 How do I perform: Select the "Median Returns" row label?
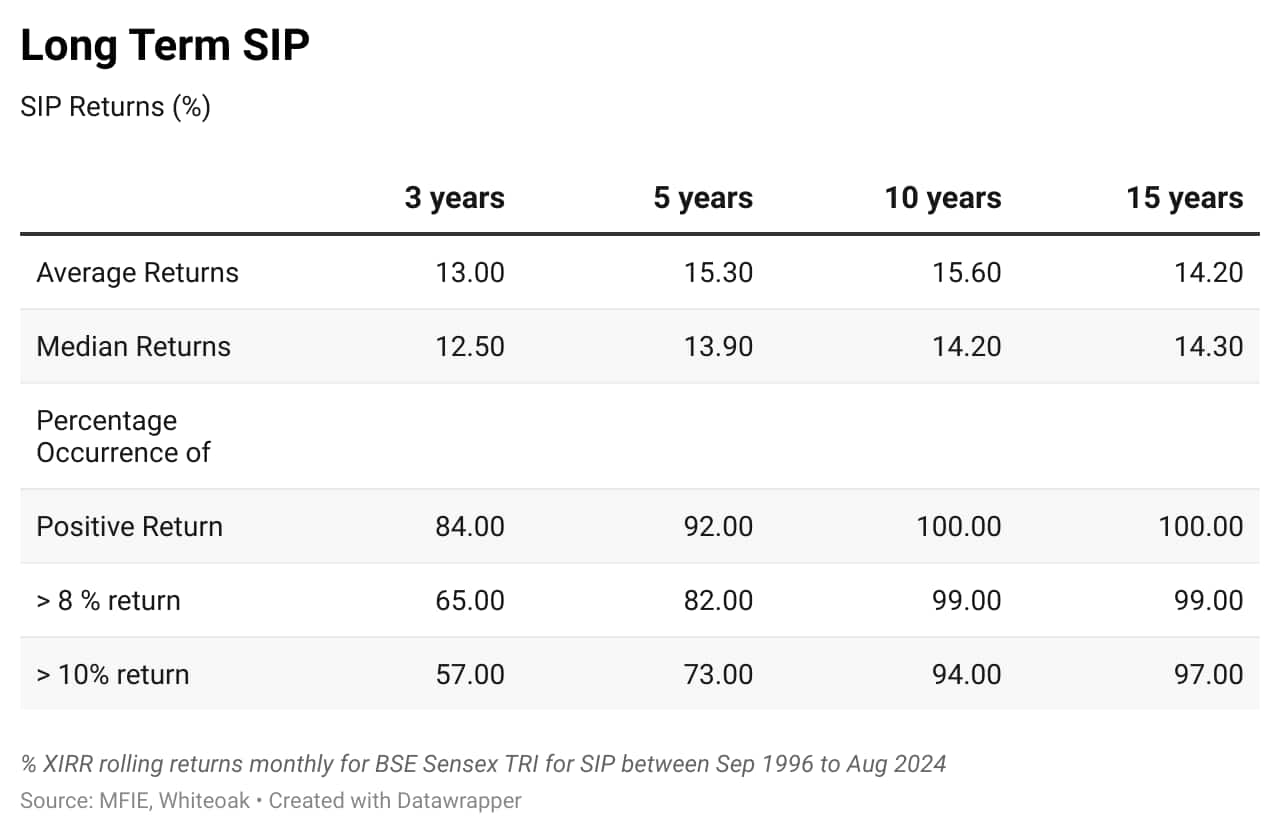point(133,347)
